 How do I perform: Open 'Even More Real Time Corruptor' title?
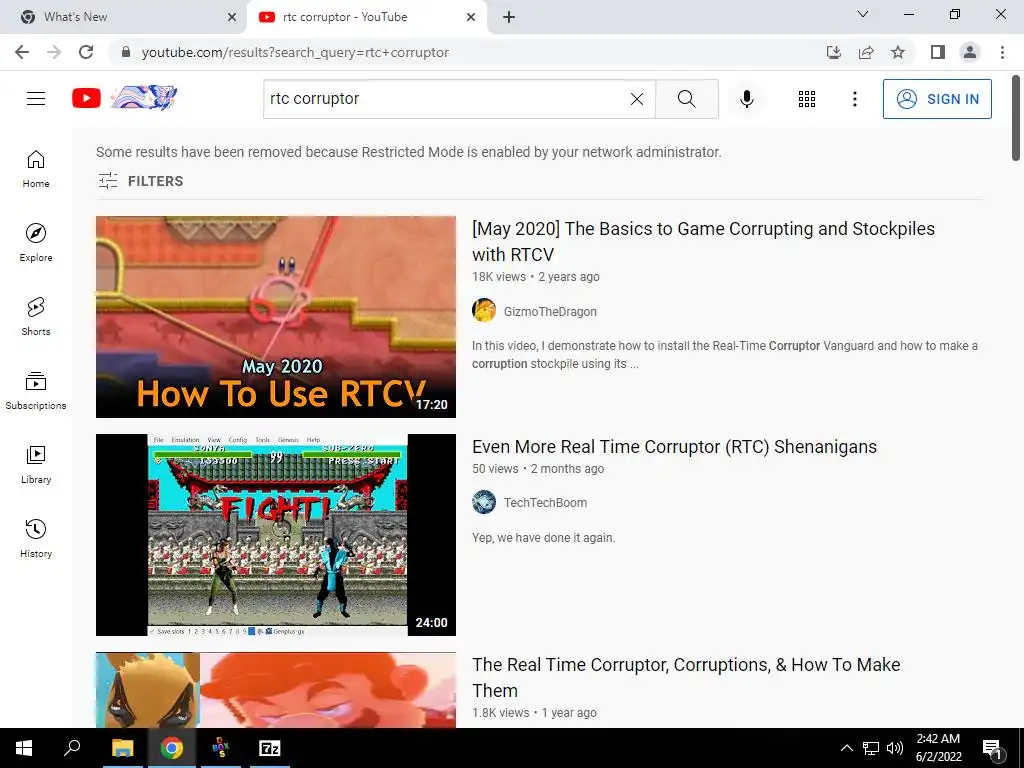coord(675,447)
